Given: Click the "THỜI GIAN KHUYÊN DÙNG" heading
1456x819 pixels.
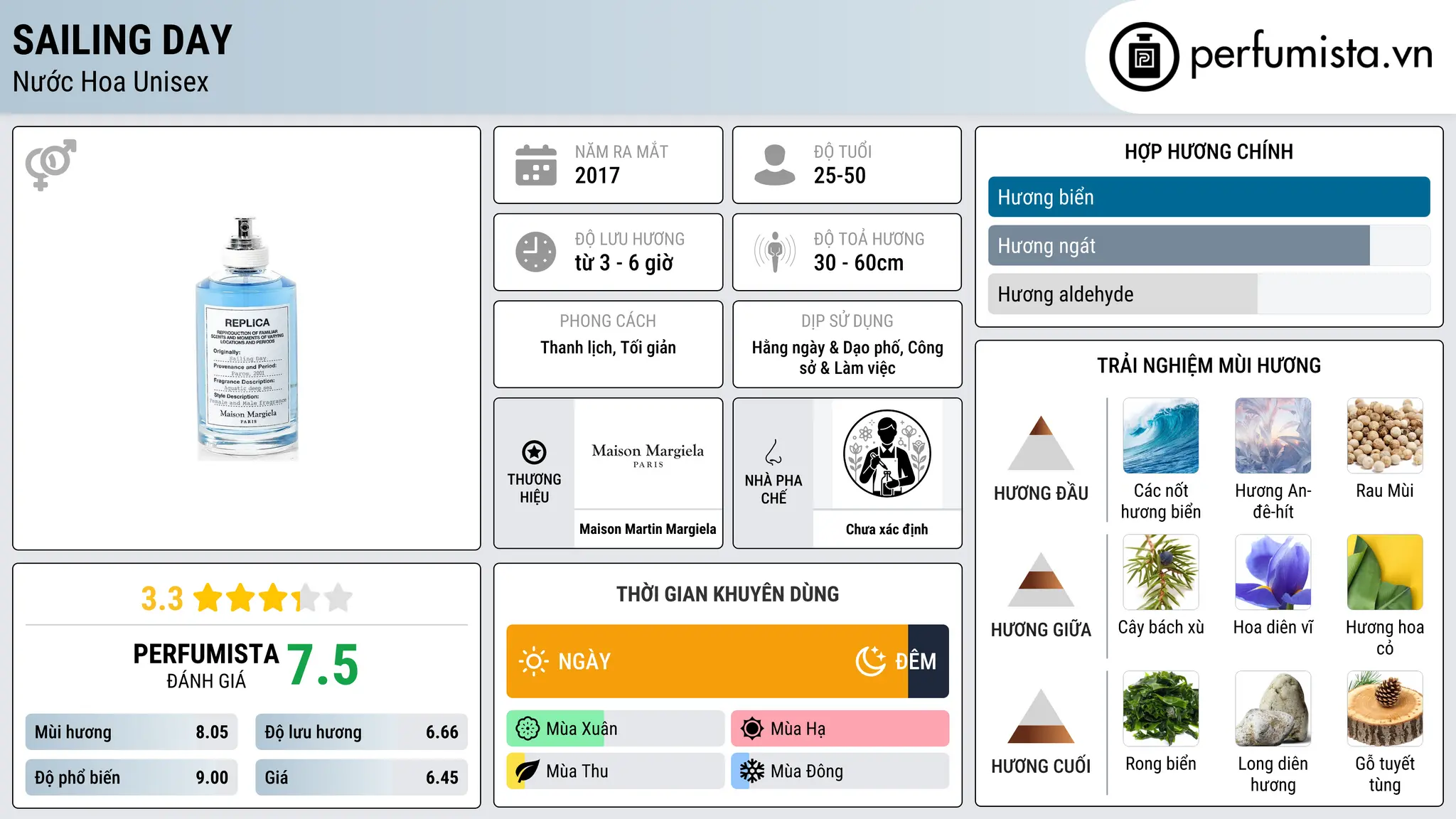Looking at the screenshot, I should [727, 594].
